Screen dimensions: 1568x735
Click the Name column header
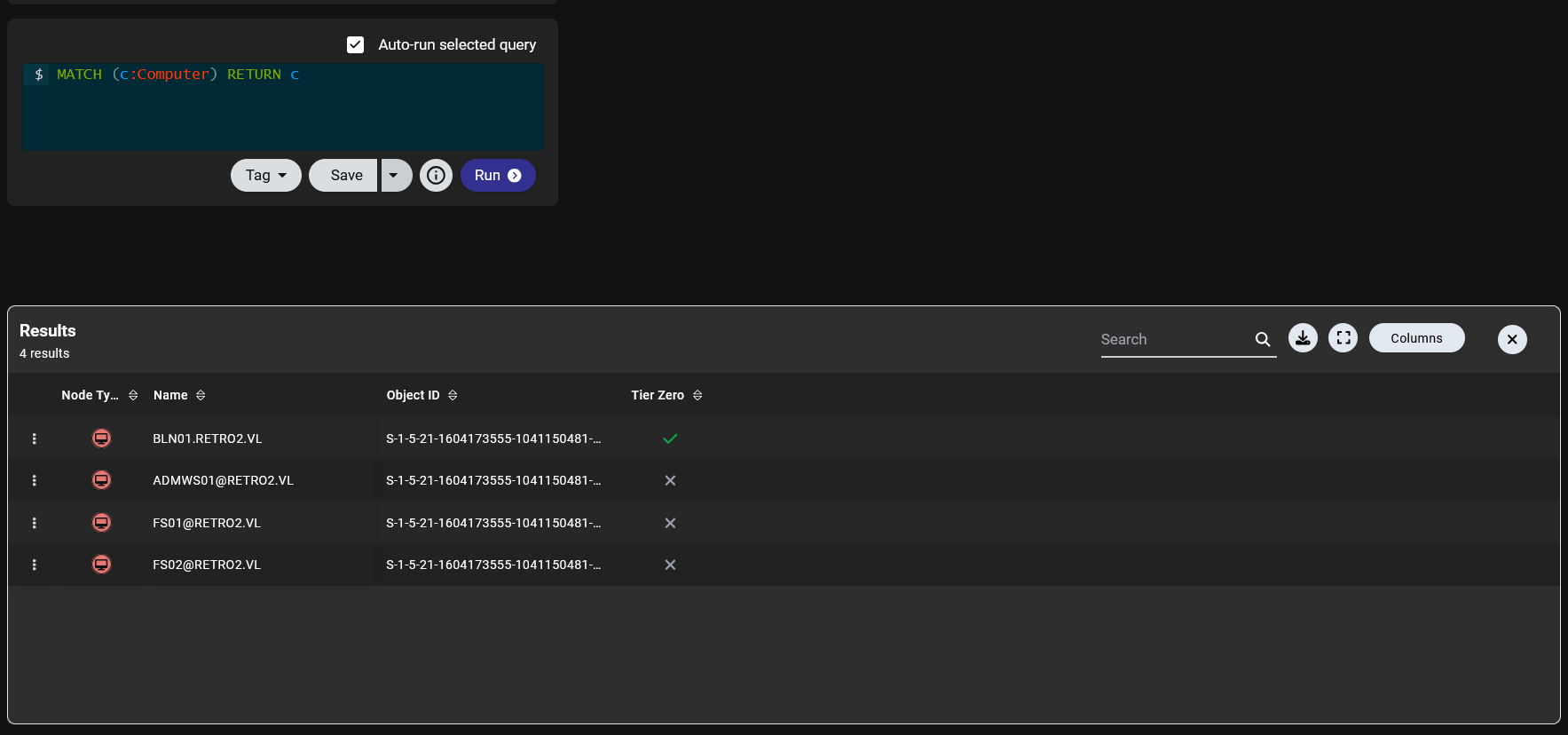click(170, 395)
